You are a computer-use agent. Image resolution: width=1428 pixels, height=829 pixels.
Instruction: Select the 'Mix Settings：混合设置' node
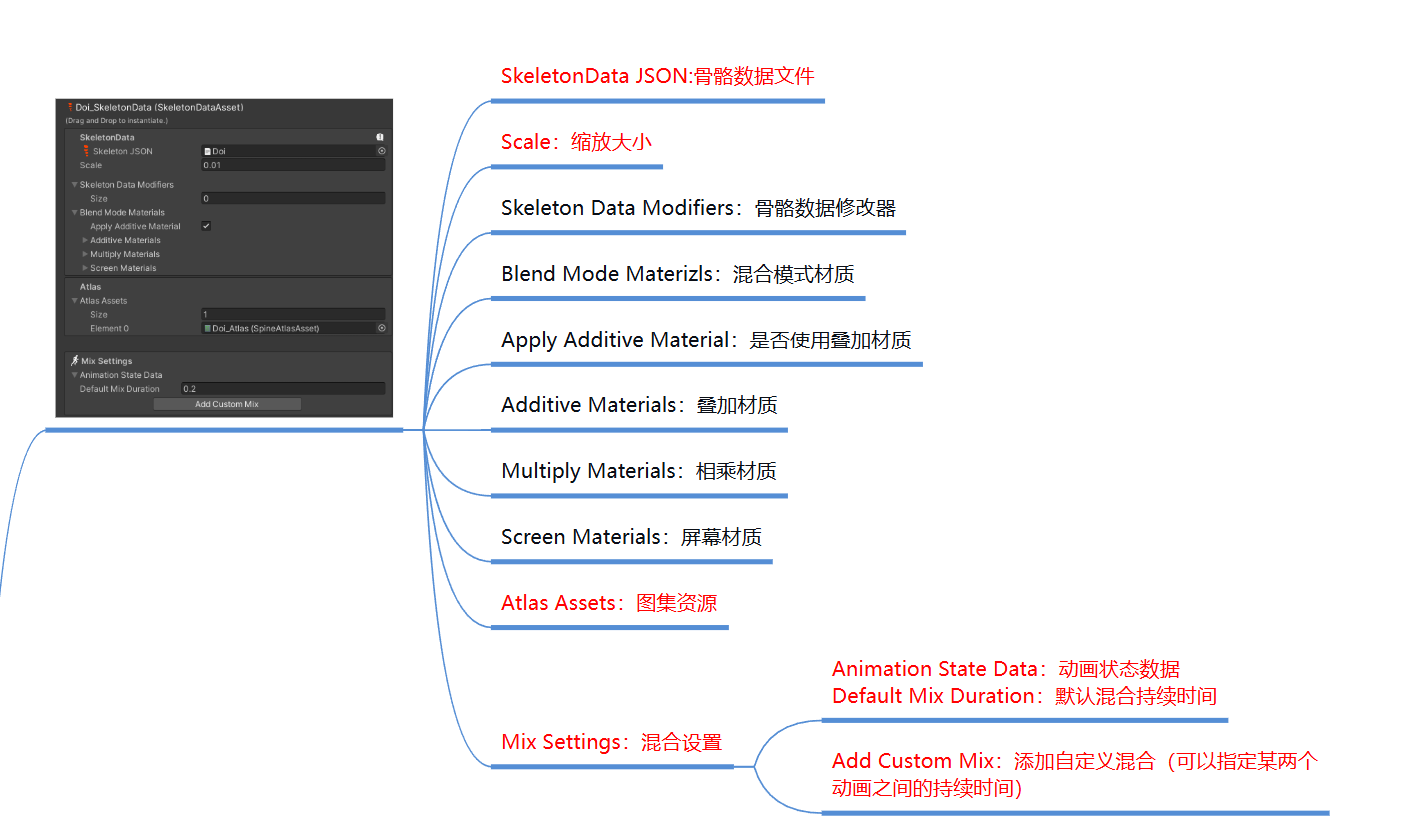click(x=611, y=742)
